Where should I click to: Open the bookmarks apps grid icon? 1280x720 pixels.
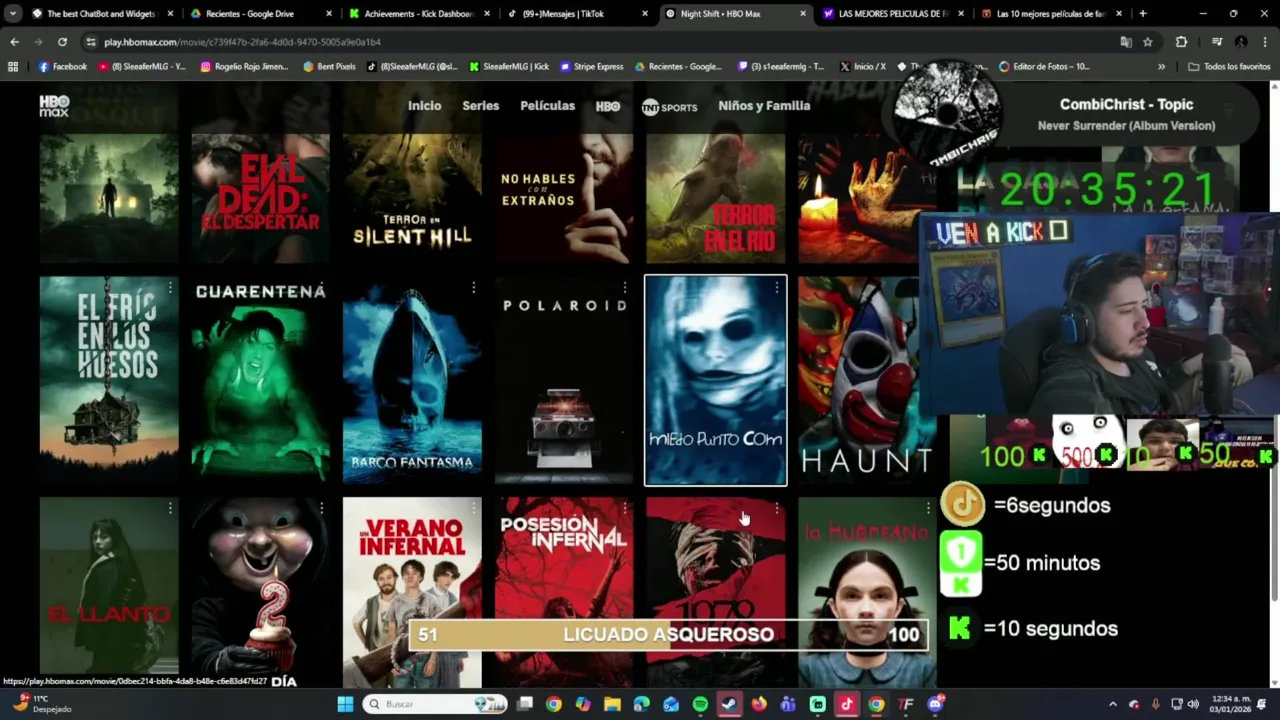(13, 66)
